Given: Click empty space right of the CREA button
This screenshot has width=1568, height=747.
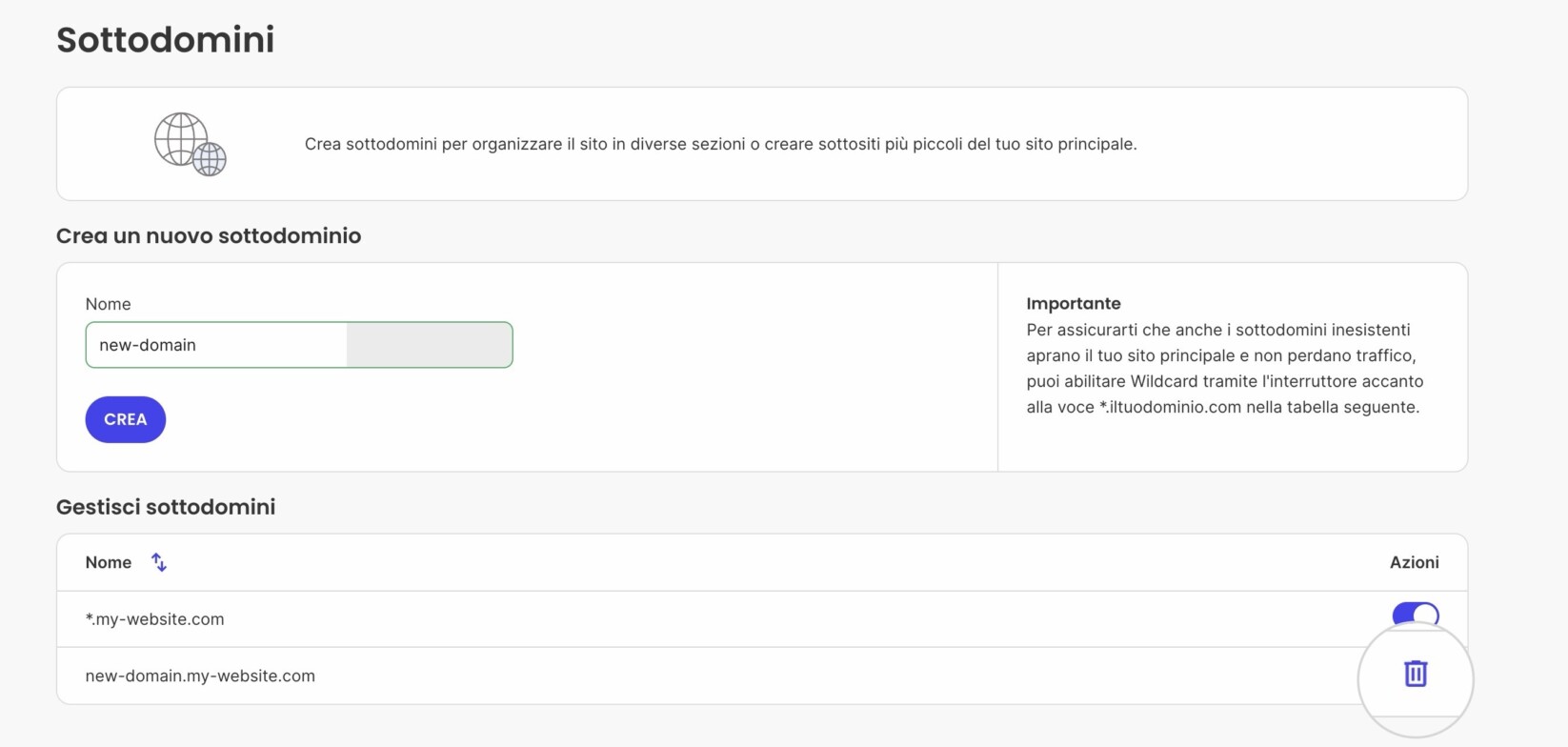Looking at the screenshot, I should 572,419.
